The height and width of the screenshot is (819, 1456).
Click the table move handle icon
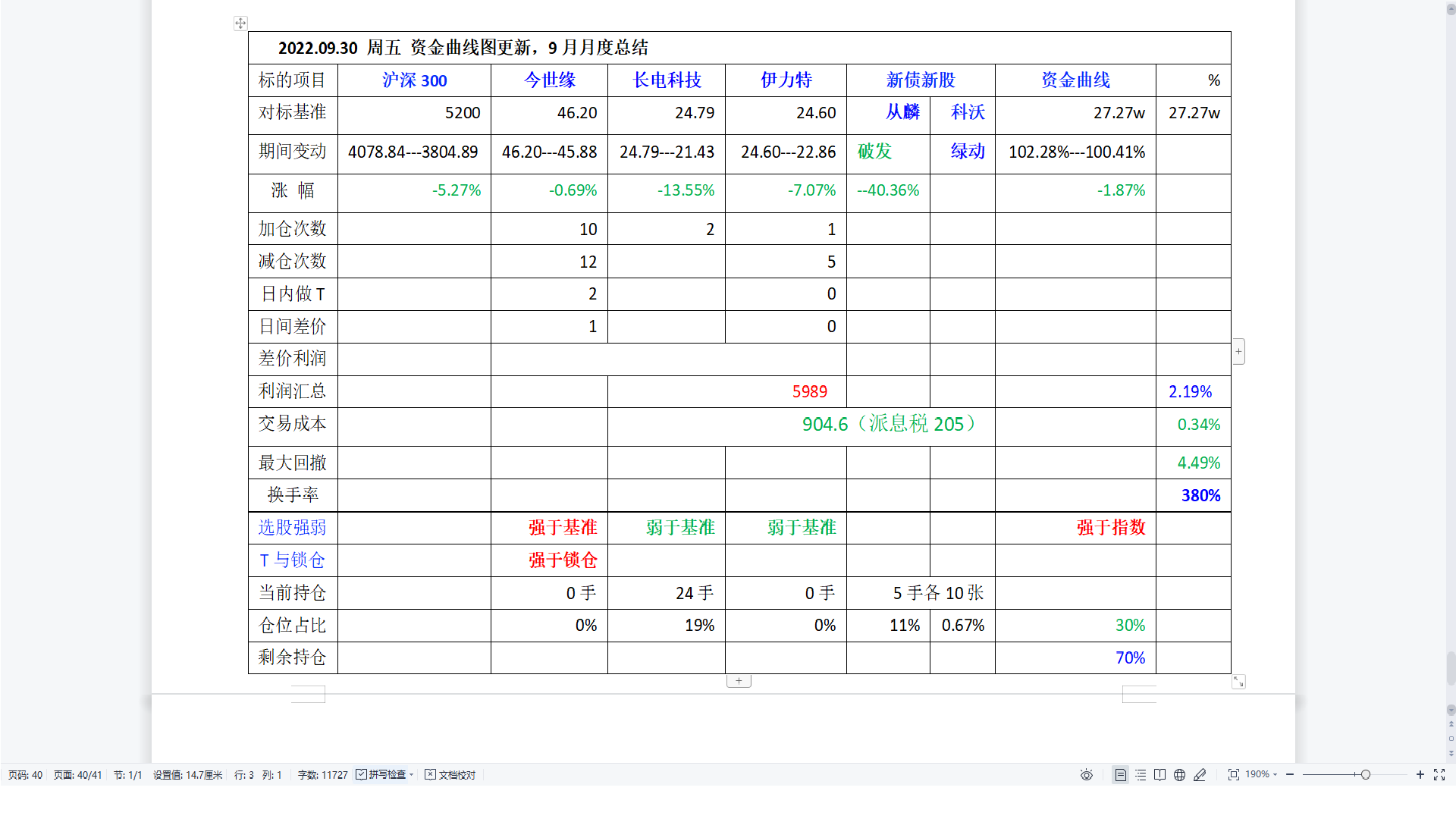pyautogui.click(x=240, y=24)
